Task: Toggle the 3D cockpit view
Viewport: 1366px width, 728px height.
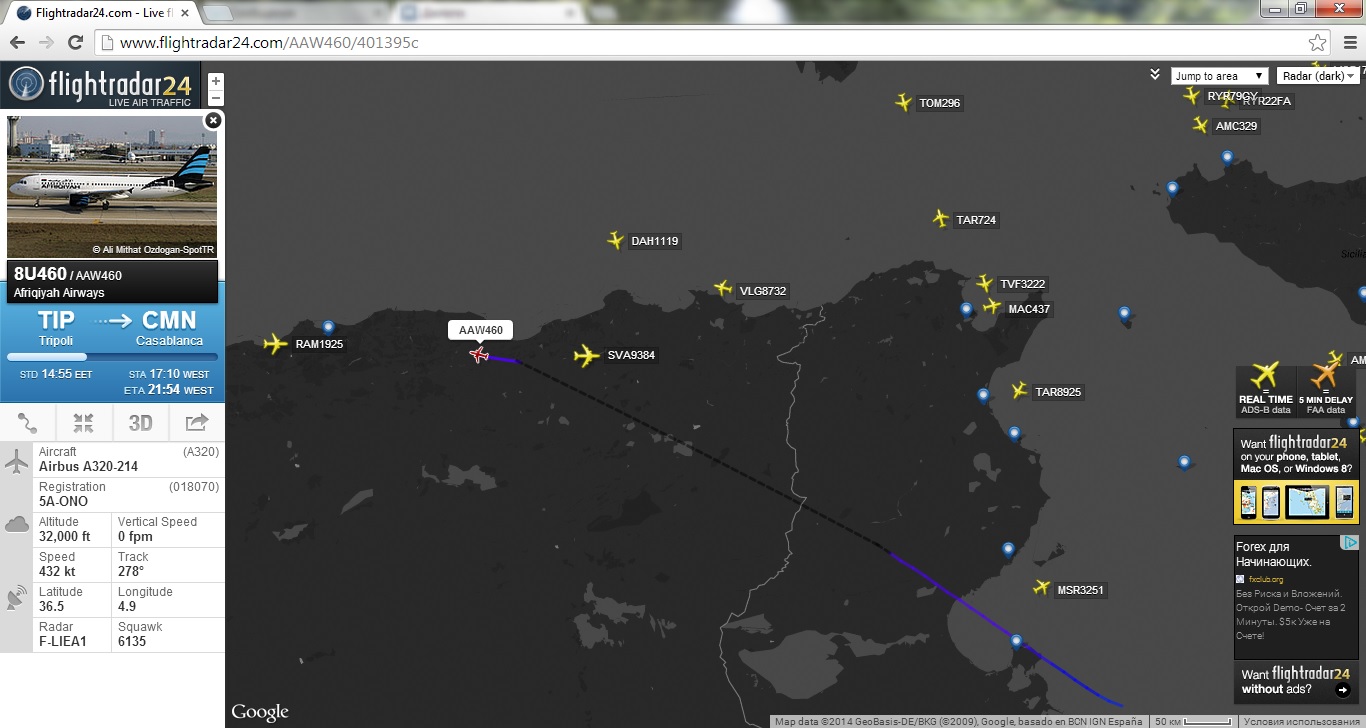Action: (140, 423)
